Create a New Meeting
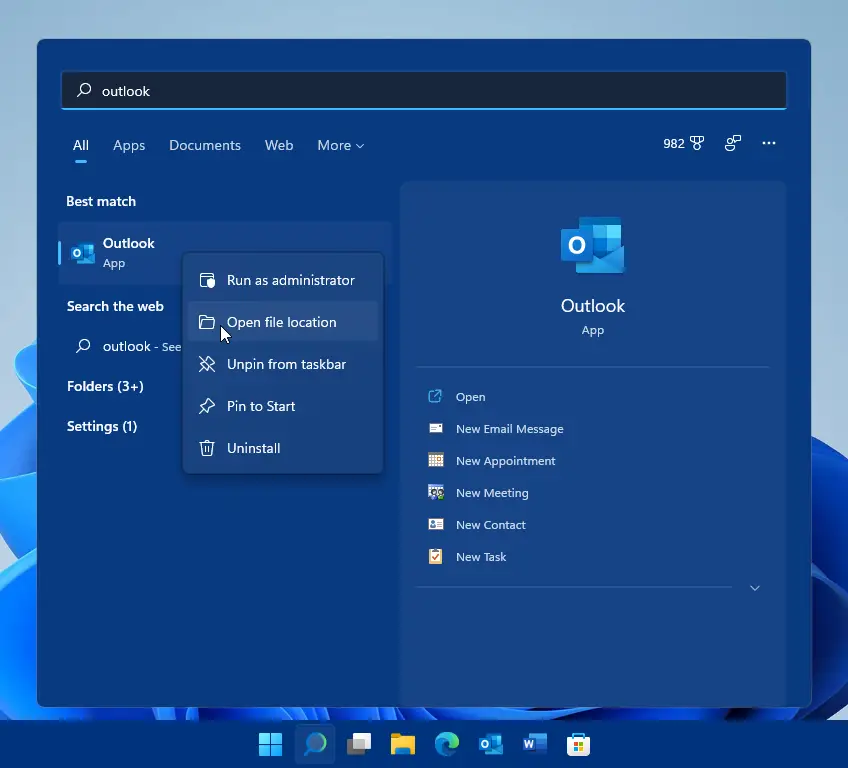This screenshot has height=768, width=848. point(478,493)
